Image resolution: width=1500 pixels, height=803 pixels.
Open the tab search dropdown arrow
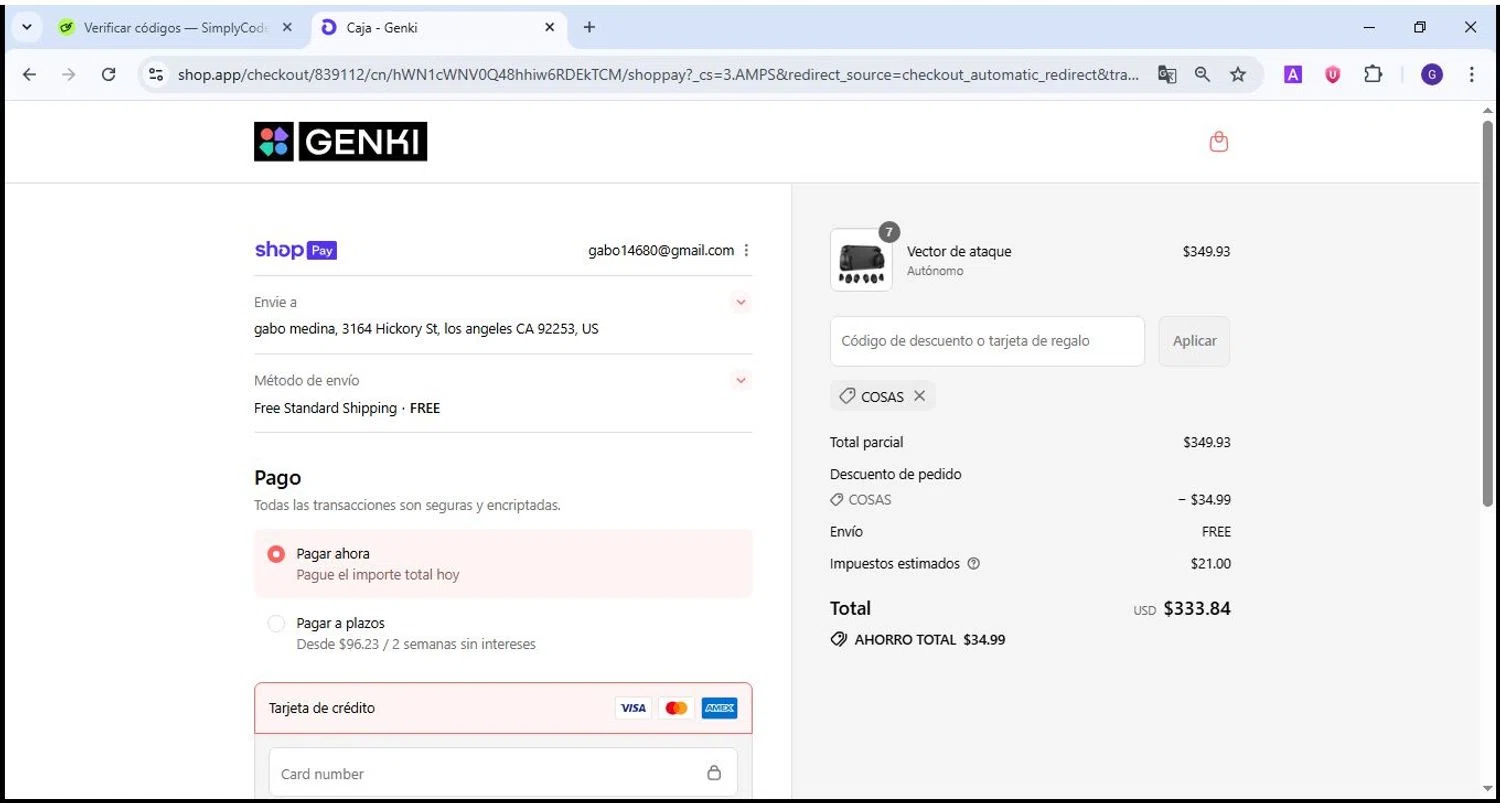click(x=27, y=28)
